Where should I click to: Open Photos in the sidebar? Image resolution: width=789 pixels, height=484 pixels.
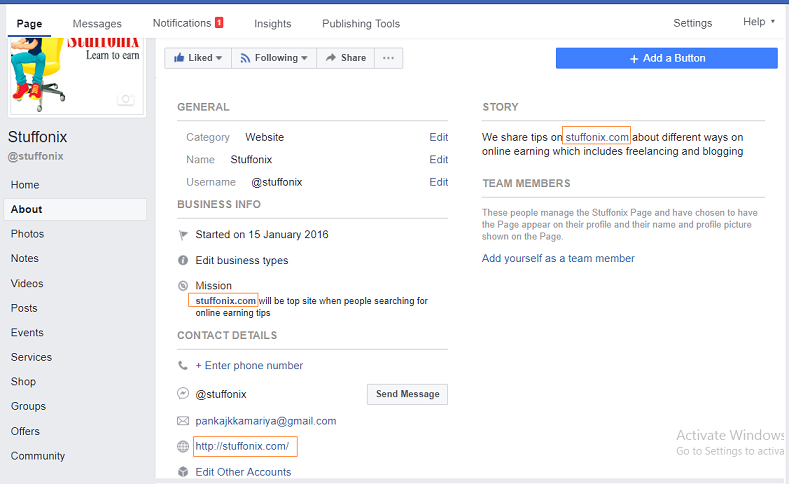(x=28, y=234)
